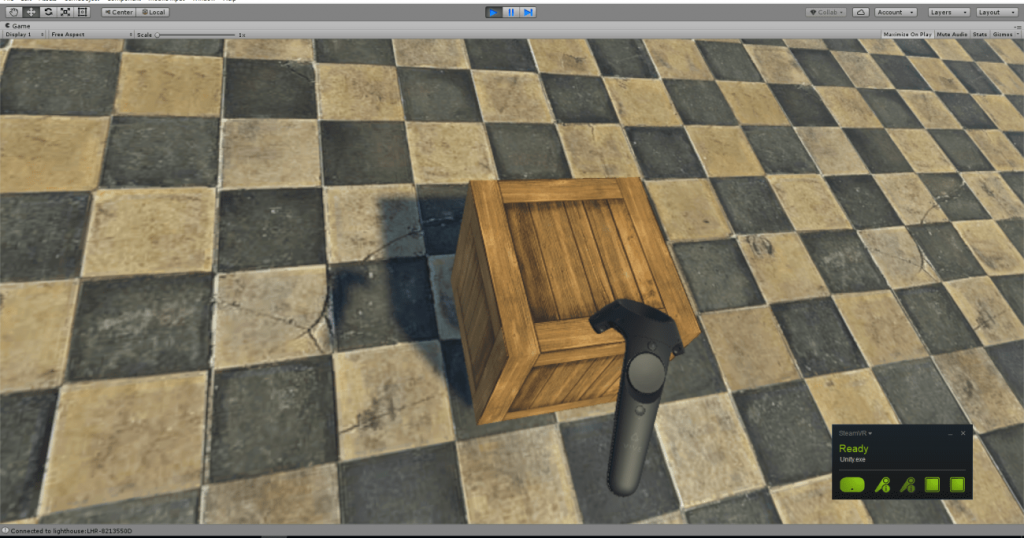The width and height of the screenshot is (1024, 538).
Task: Toggle pivot mode with the Center button
Action: pos(118,12)
